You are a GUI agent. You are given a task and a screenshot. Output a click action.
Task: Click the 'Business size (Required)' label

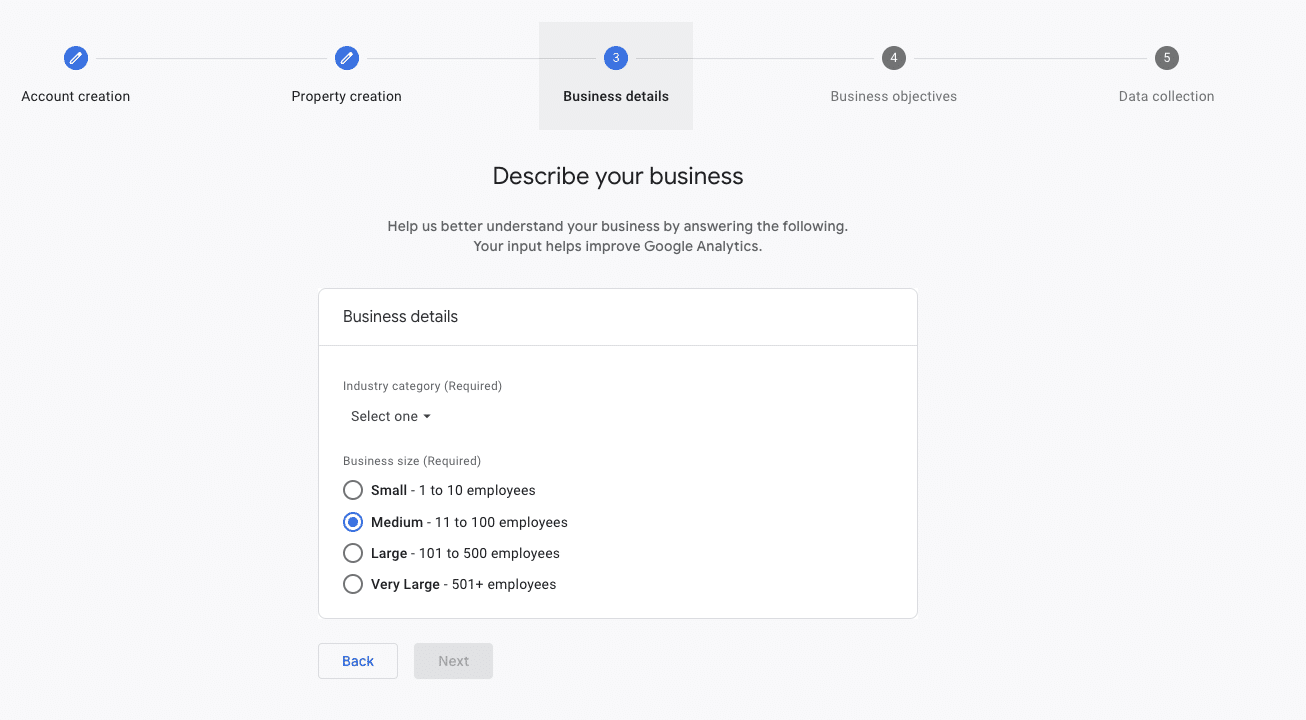412,461
